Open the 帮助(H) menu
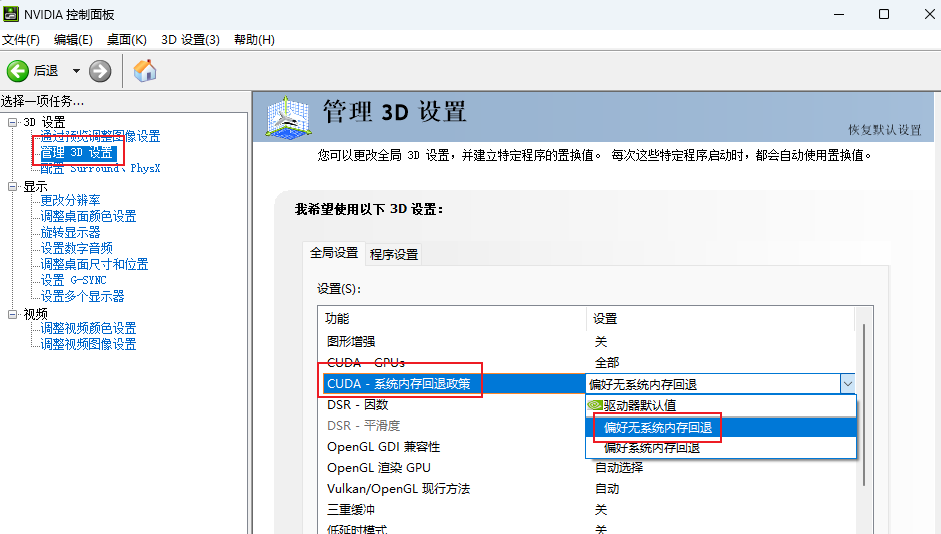 pos(254,40)
